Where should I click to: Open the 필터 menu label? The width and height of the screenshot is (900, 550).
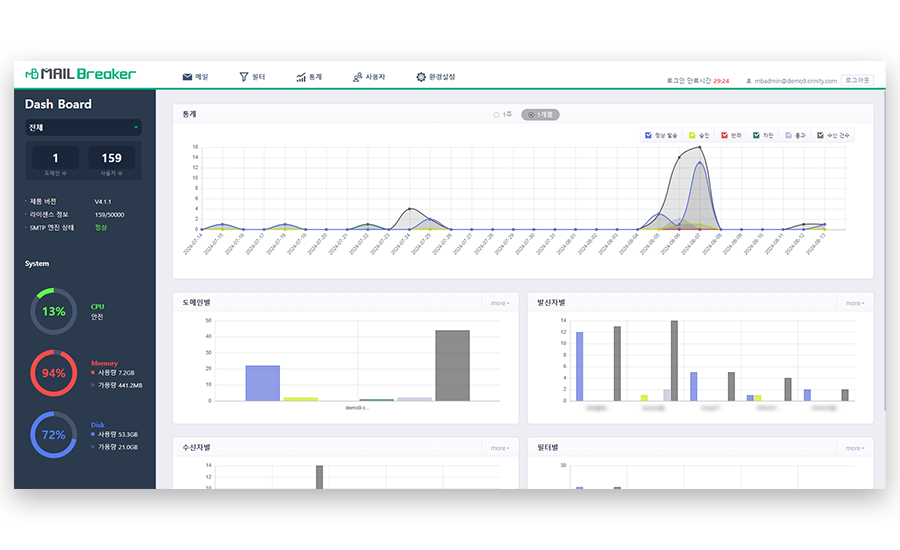coord(258,77)
